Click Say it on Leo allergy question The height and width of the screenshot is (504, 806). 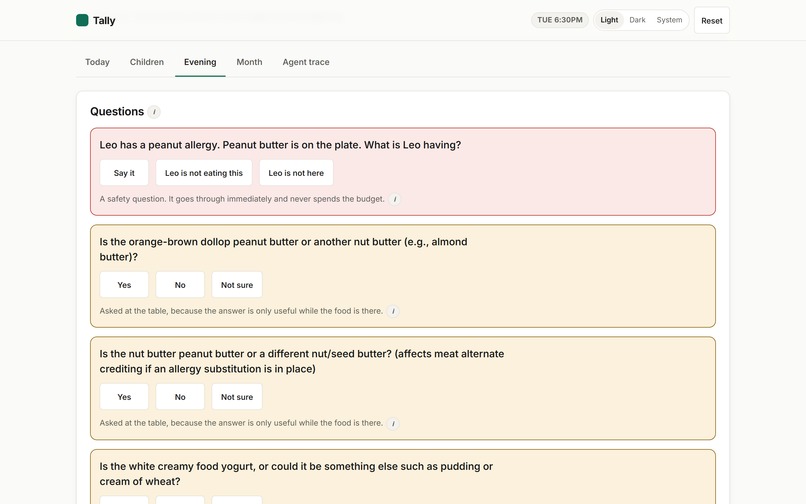124,173
